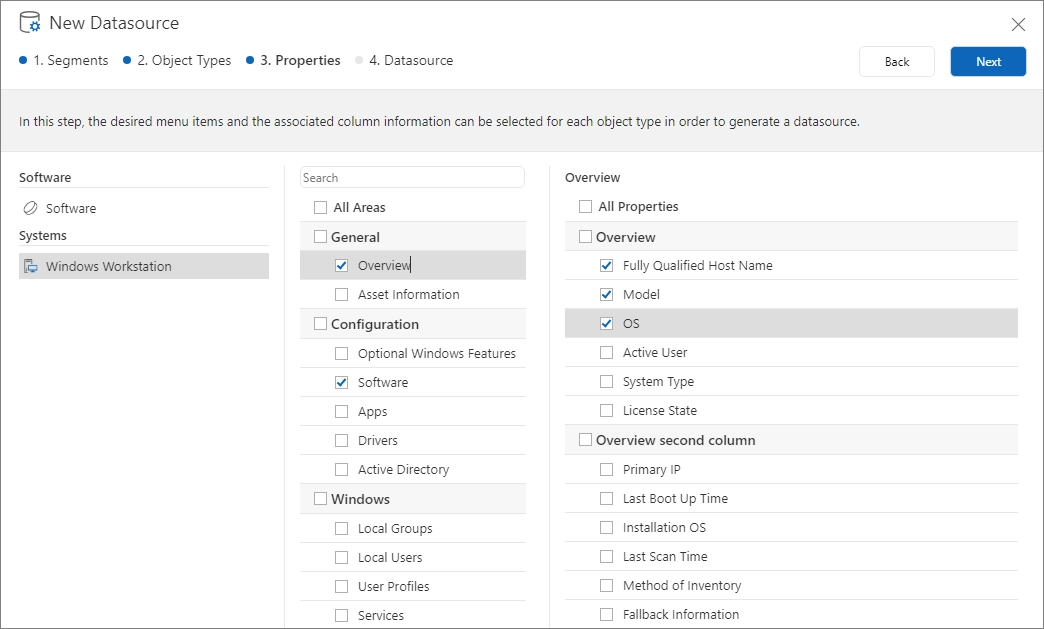Click the gray dot beside 4. Datasource
This screenshot has width=1044, height=629.
[x=361, y=60]
